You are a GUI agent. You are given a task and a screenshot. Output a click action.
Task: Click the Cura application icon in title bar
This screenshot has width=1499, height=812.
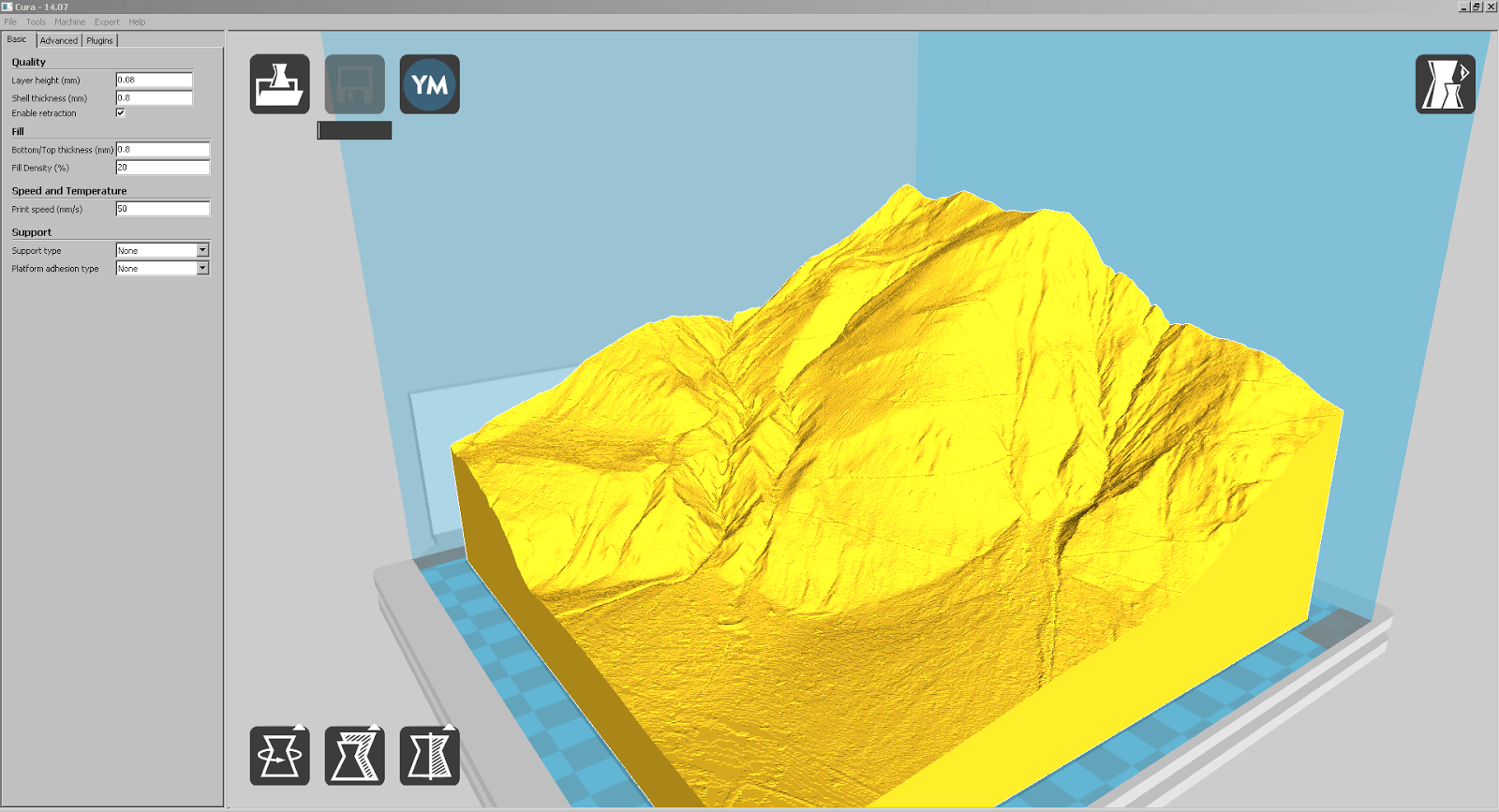7,7
